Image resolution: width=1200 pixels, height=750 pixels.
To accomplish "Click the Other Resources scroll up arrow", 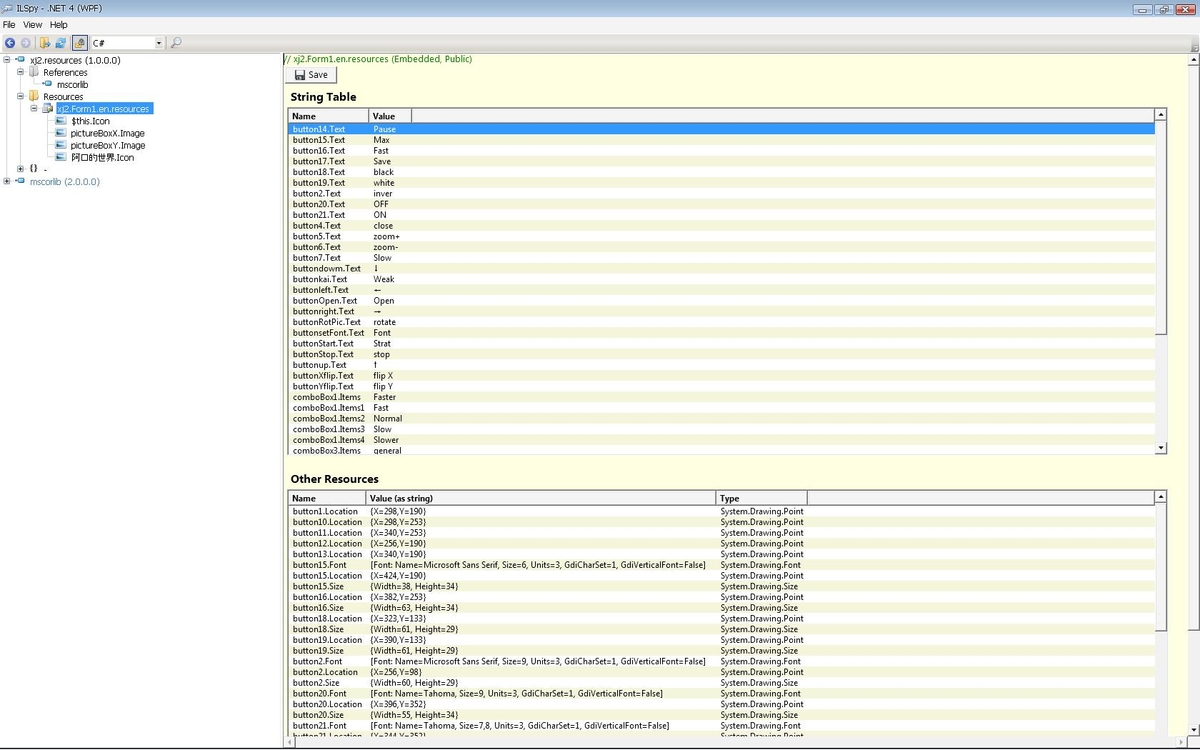I will pyautogui.click(x=1161, y=498).
